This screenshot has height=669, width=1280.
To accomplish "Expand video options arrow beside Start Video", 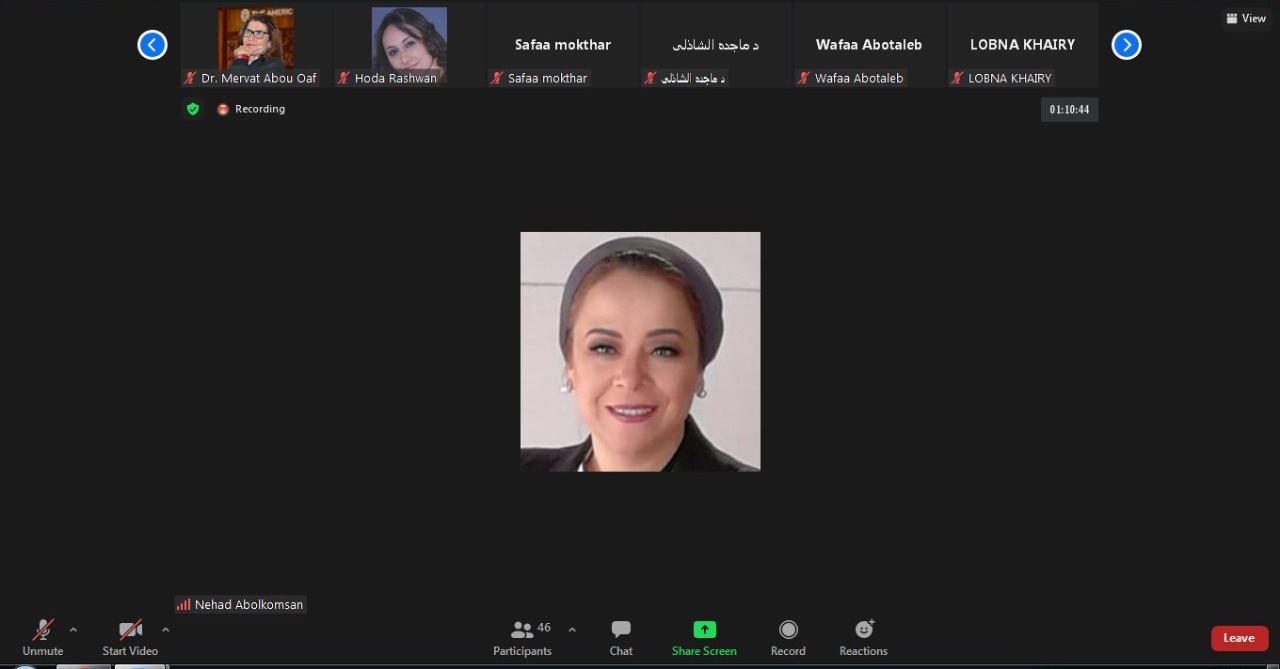I will click(165, 630).
